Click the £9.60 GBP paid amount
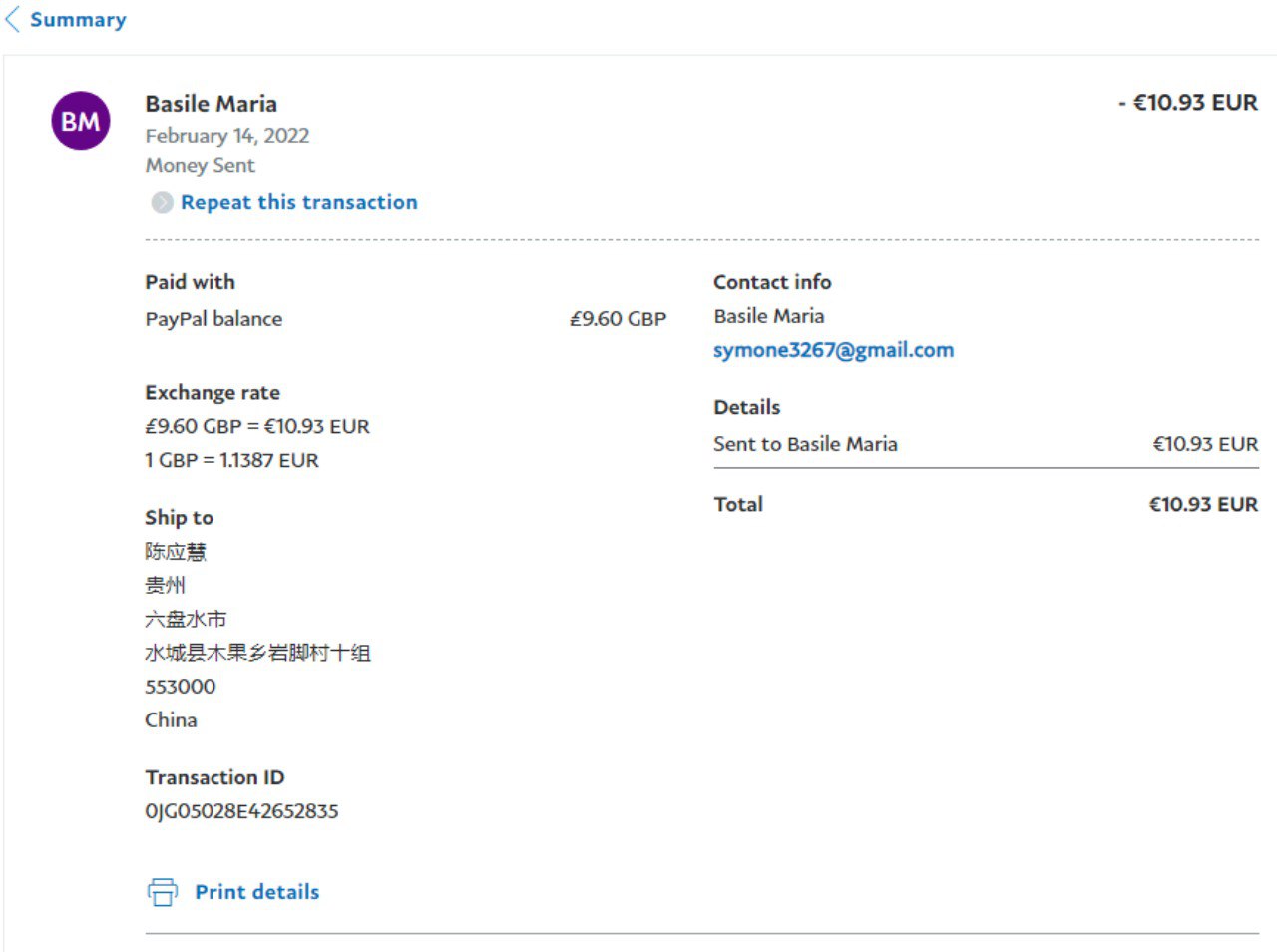This screenshot has width=1277, height=952. point(618,319)
